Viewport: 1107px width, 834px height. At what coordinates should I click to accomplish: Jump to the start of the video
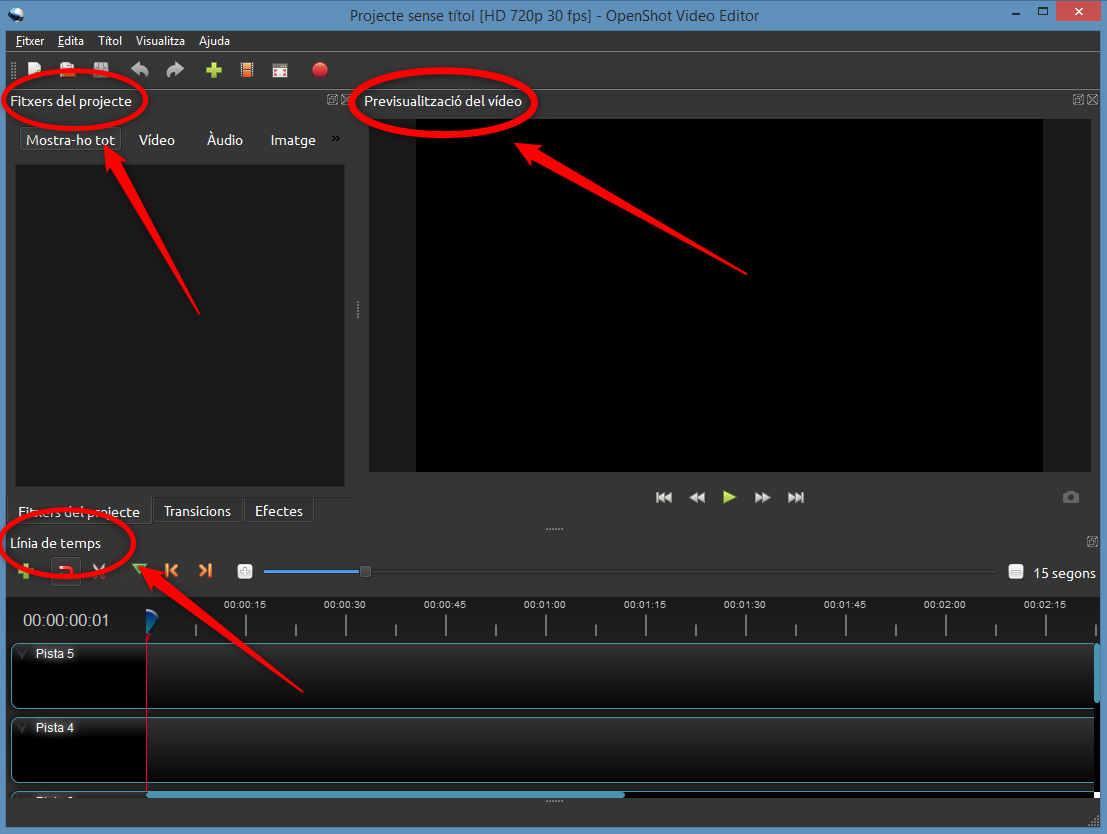click(x=664, y=497)
